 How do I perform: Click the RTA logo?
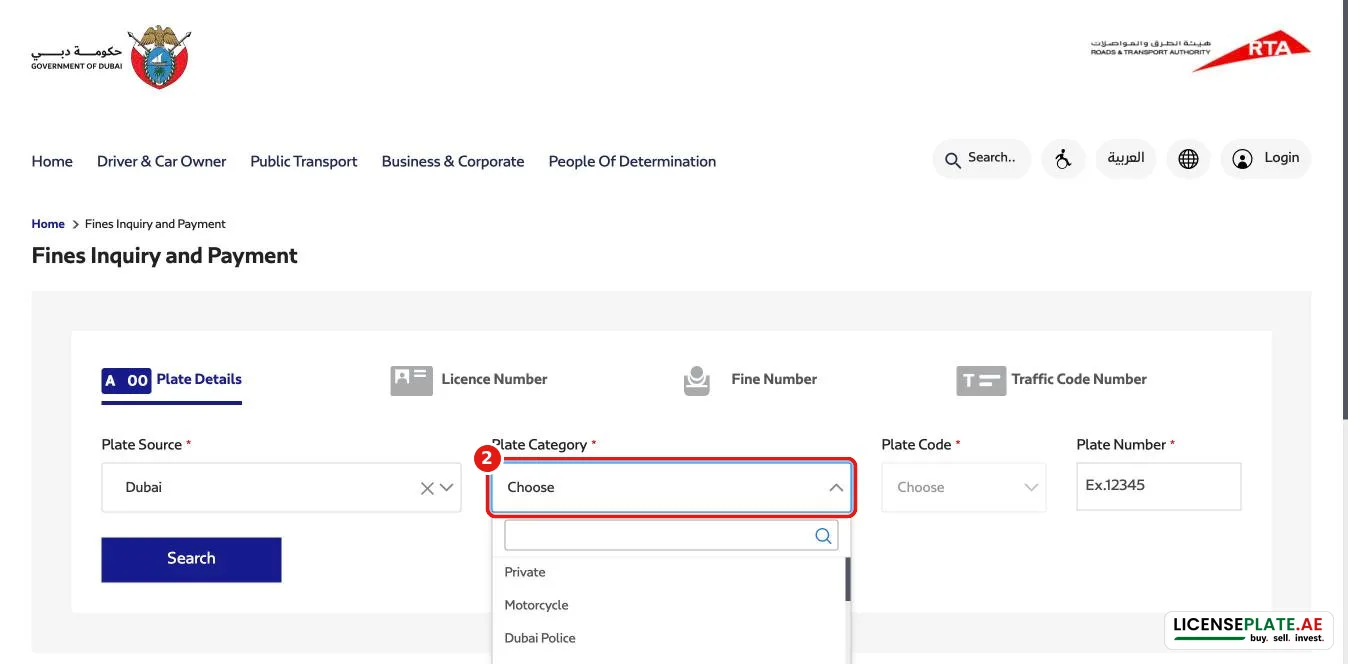pos(1200,50)
